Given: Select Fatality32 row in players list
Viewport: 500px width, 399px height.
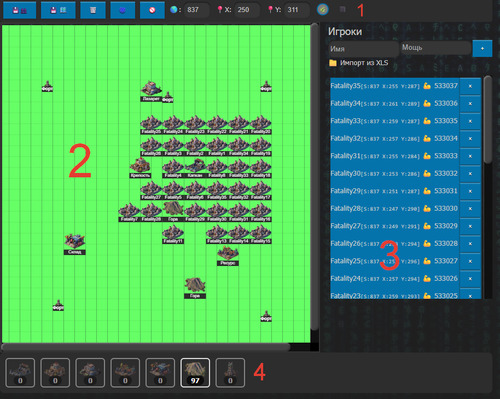Looking at the screenshot, I should [395, 138].
